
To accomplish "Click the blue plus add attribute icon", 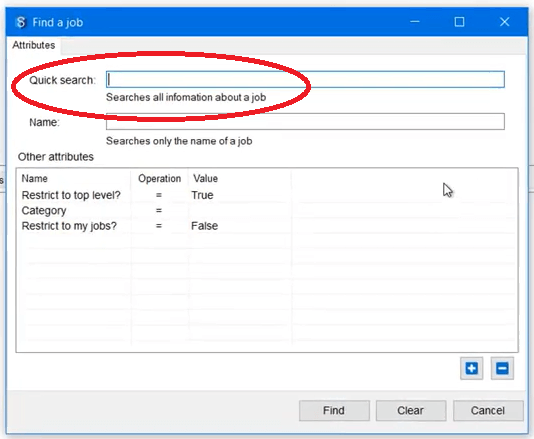I will (471, 368).
